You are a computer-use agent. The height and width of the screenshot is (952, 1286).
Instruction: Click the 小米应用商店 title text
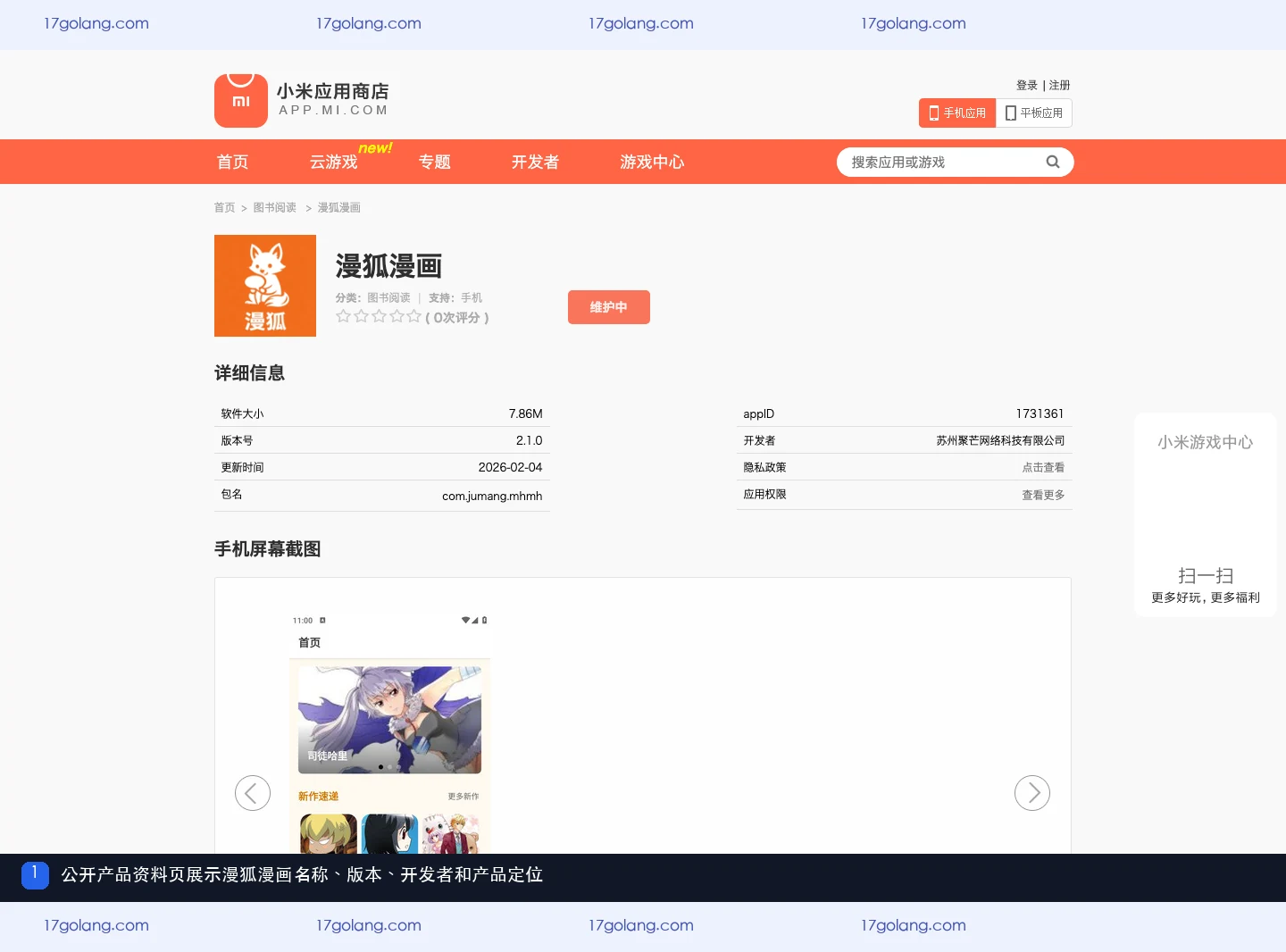[x=332, y=91]
